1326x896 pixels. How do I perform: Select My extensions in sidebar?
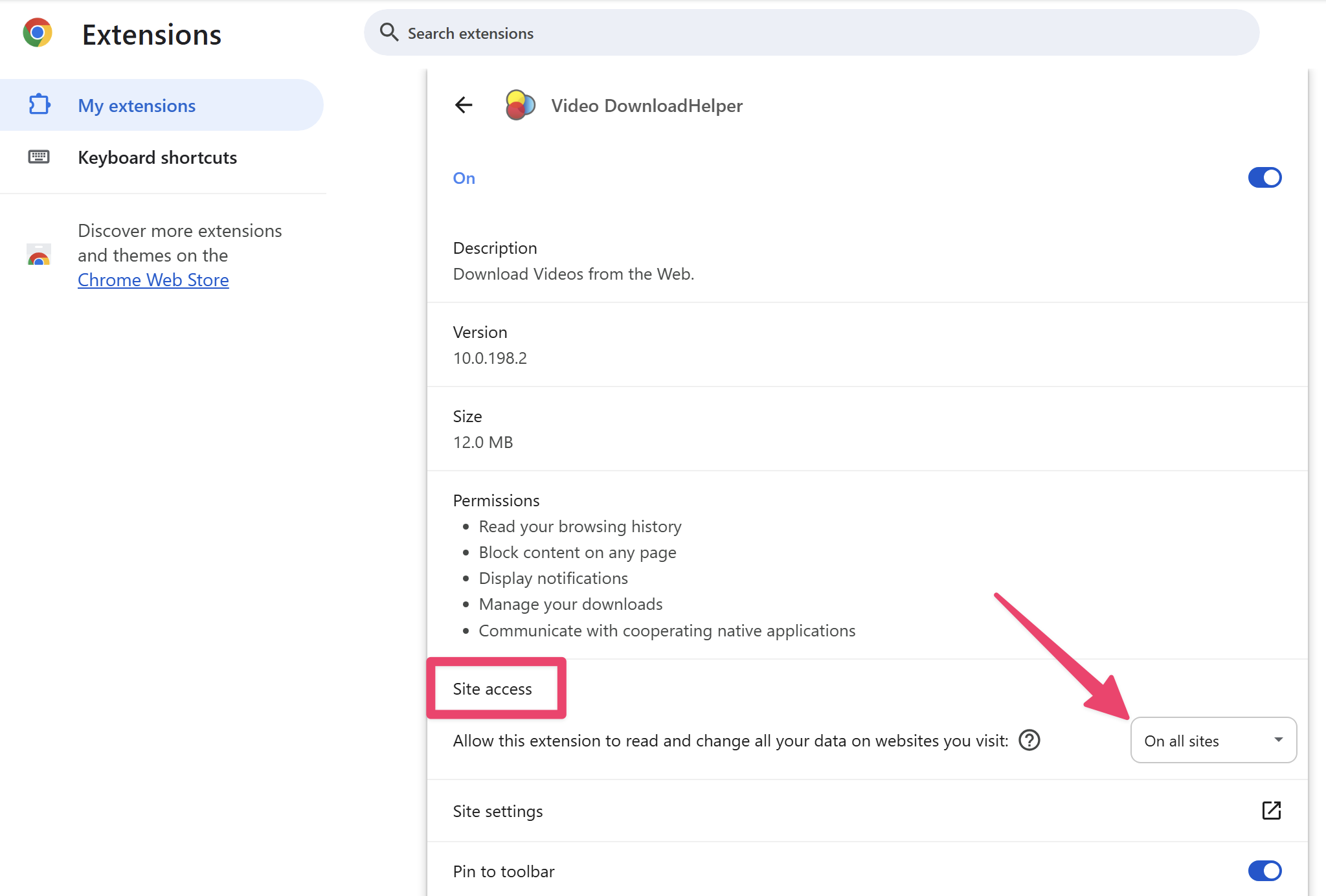pyautogui.click(x=137, y=106)
